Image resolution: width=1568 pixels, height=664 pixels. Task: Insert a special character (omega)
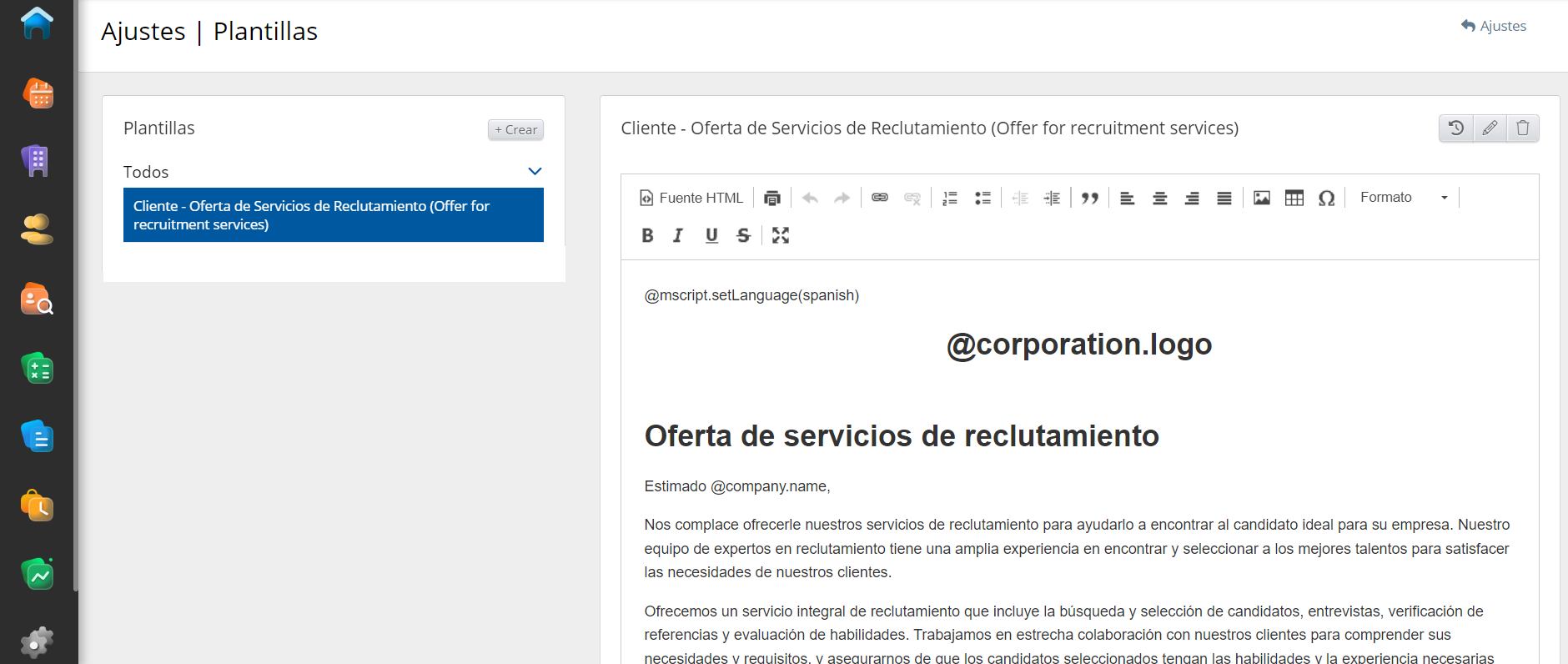coord(1326,198)
